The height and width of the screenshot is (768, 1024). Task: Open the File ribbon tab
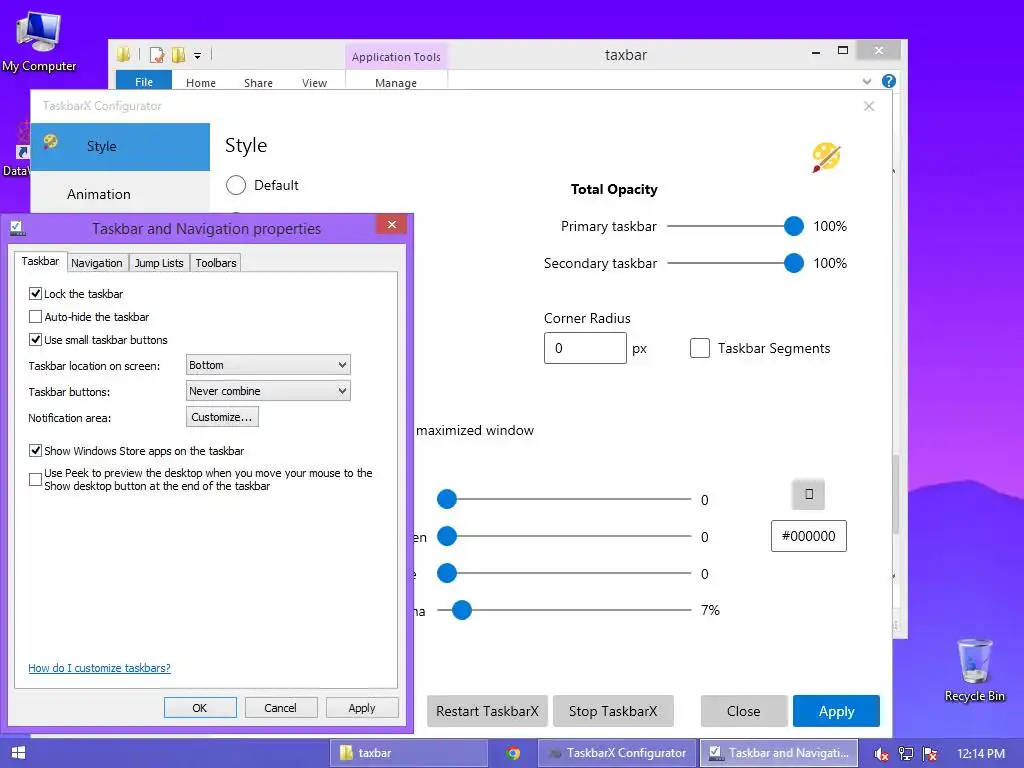point(144,82)
